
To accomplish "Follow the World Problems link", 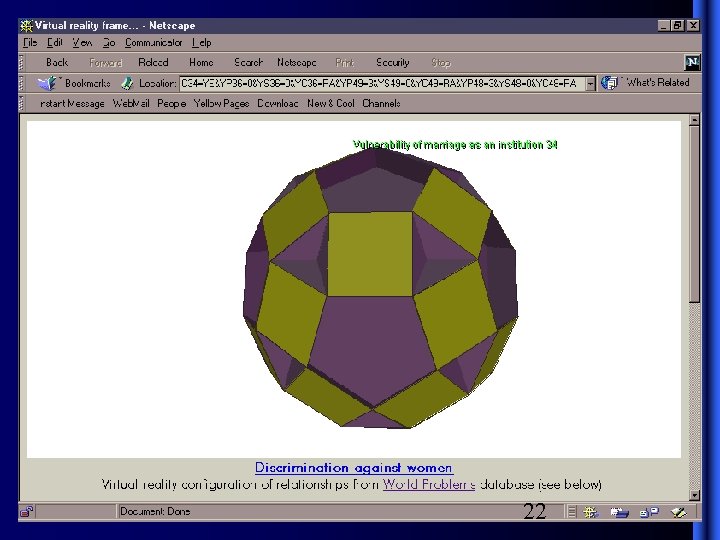I will coord(429,484).
